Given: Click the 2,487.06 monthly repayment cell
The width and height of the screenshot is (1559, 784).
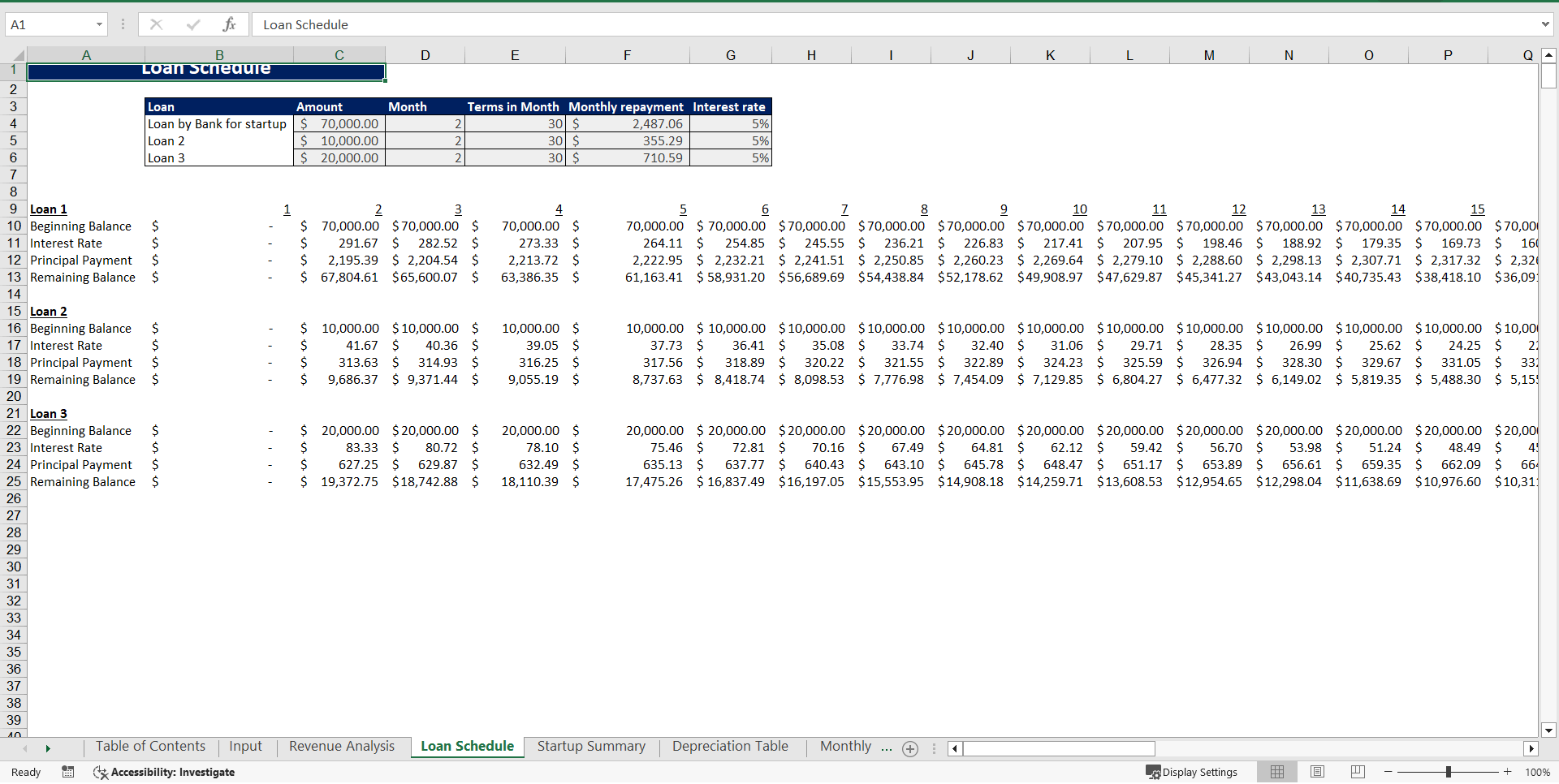Looking at the screenshot, I should click(627, 123).
